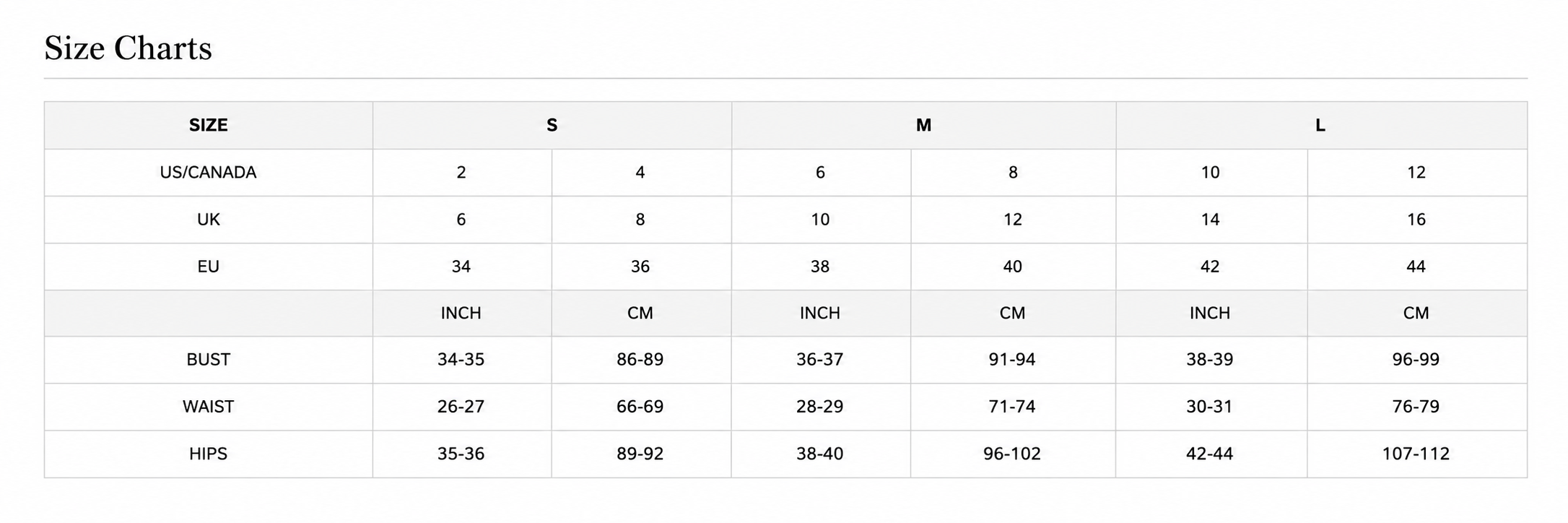
Task: Select the UK 16 cell
Action: tap(1416, 220)
